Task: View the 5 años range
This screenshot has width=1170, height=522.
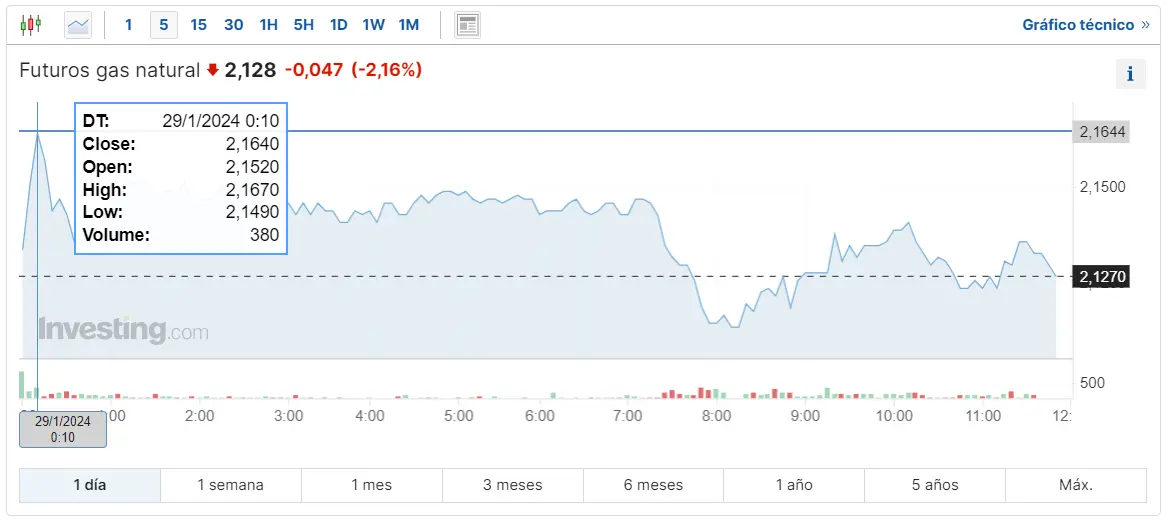Action: (935, 485)
